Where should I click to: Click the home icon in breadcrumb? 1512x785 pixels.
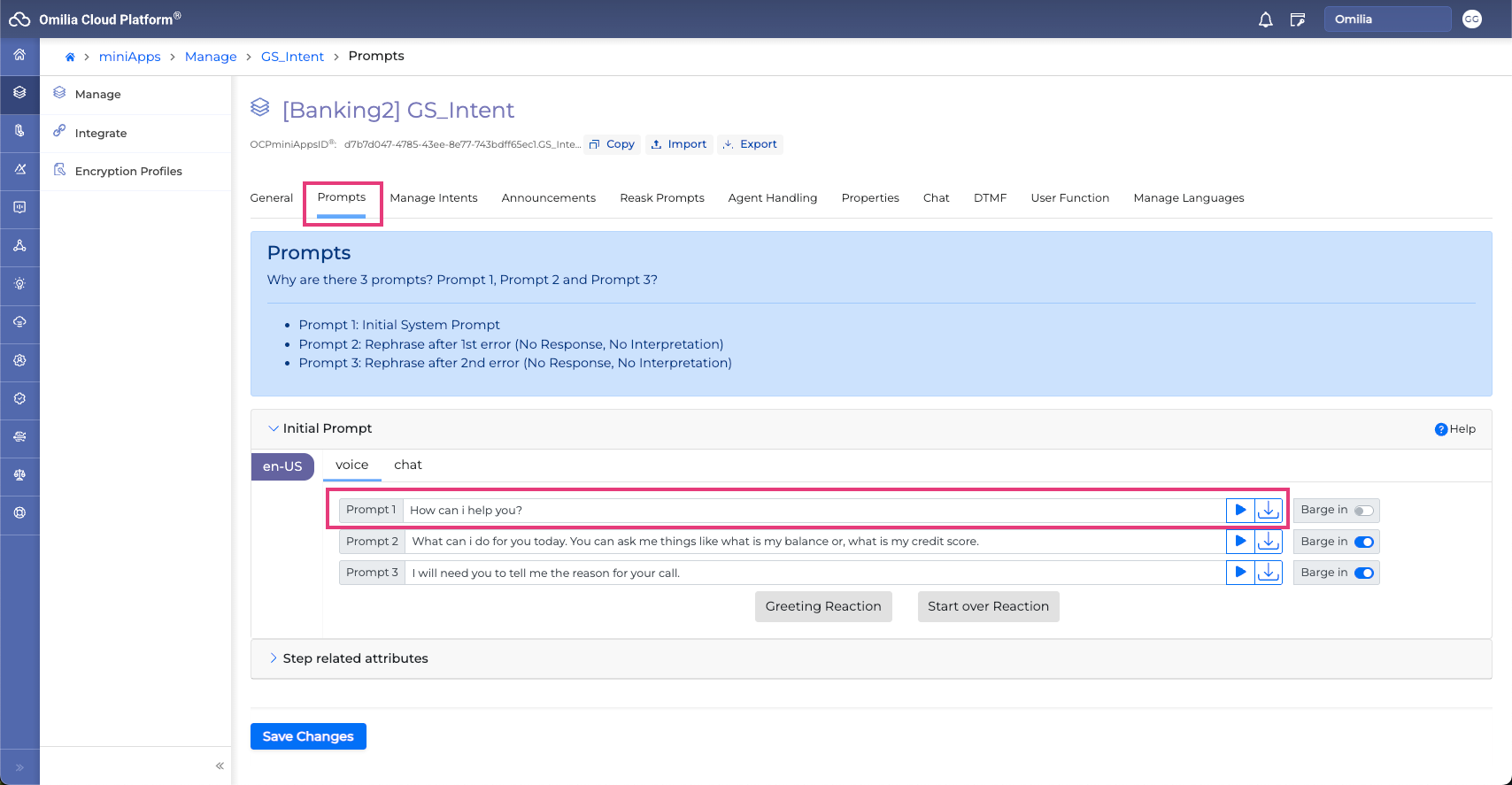pos(70,57)
